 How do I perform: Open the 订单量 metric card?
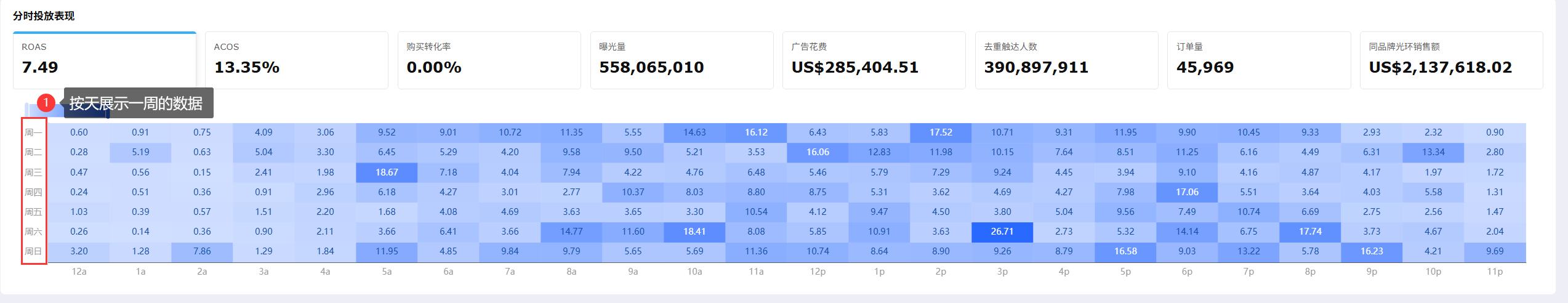coord(1259,60)
